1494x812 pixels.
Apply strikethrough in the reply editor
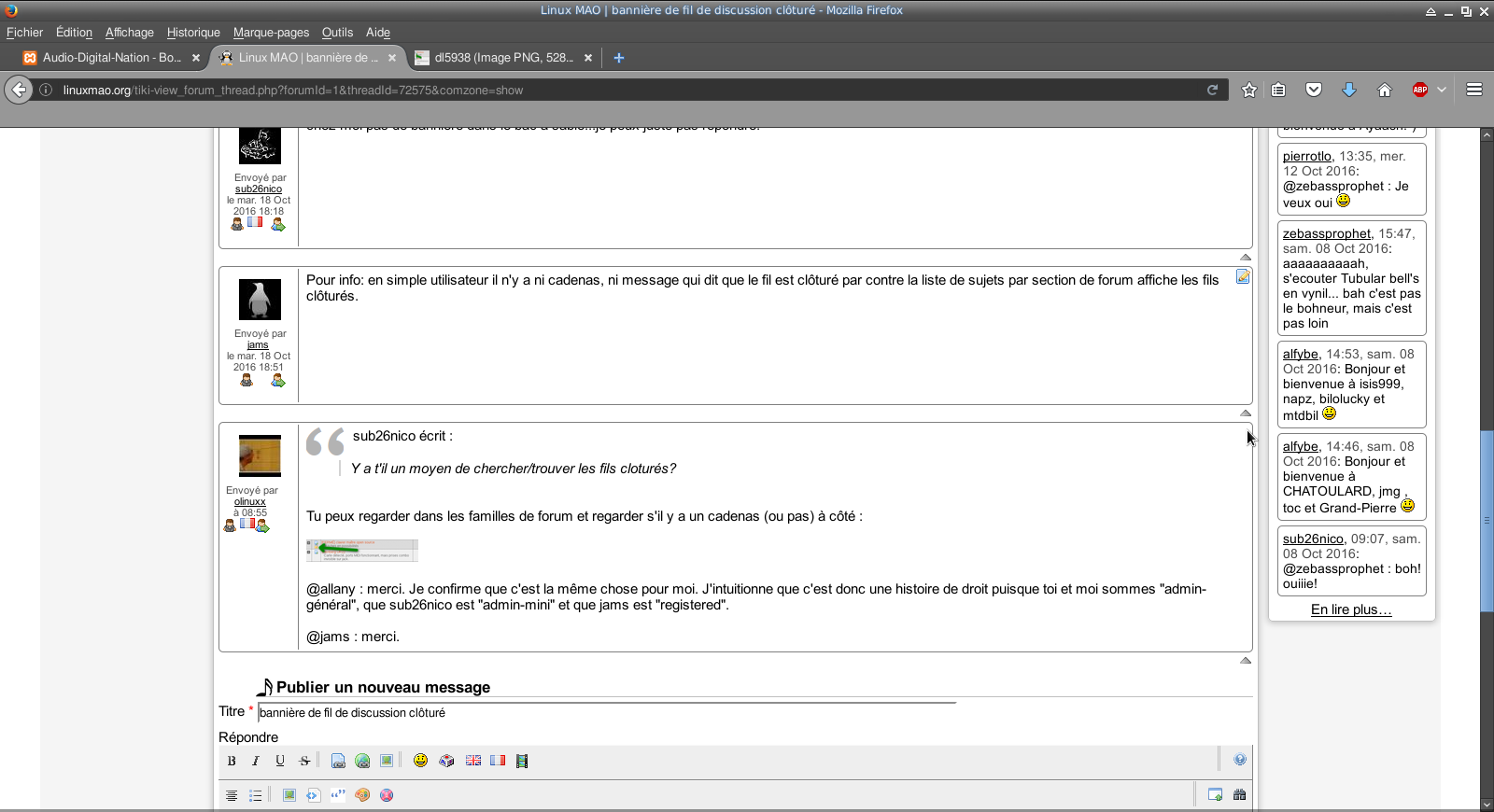coord(304,761)
